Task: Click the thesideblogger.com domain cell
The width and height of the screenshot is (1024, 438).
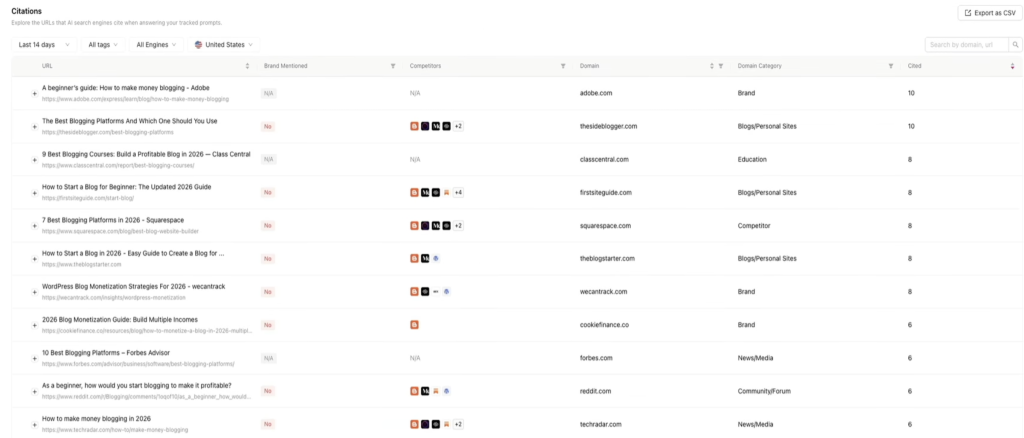Action: (x=608, y=127)
